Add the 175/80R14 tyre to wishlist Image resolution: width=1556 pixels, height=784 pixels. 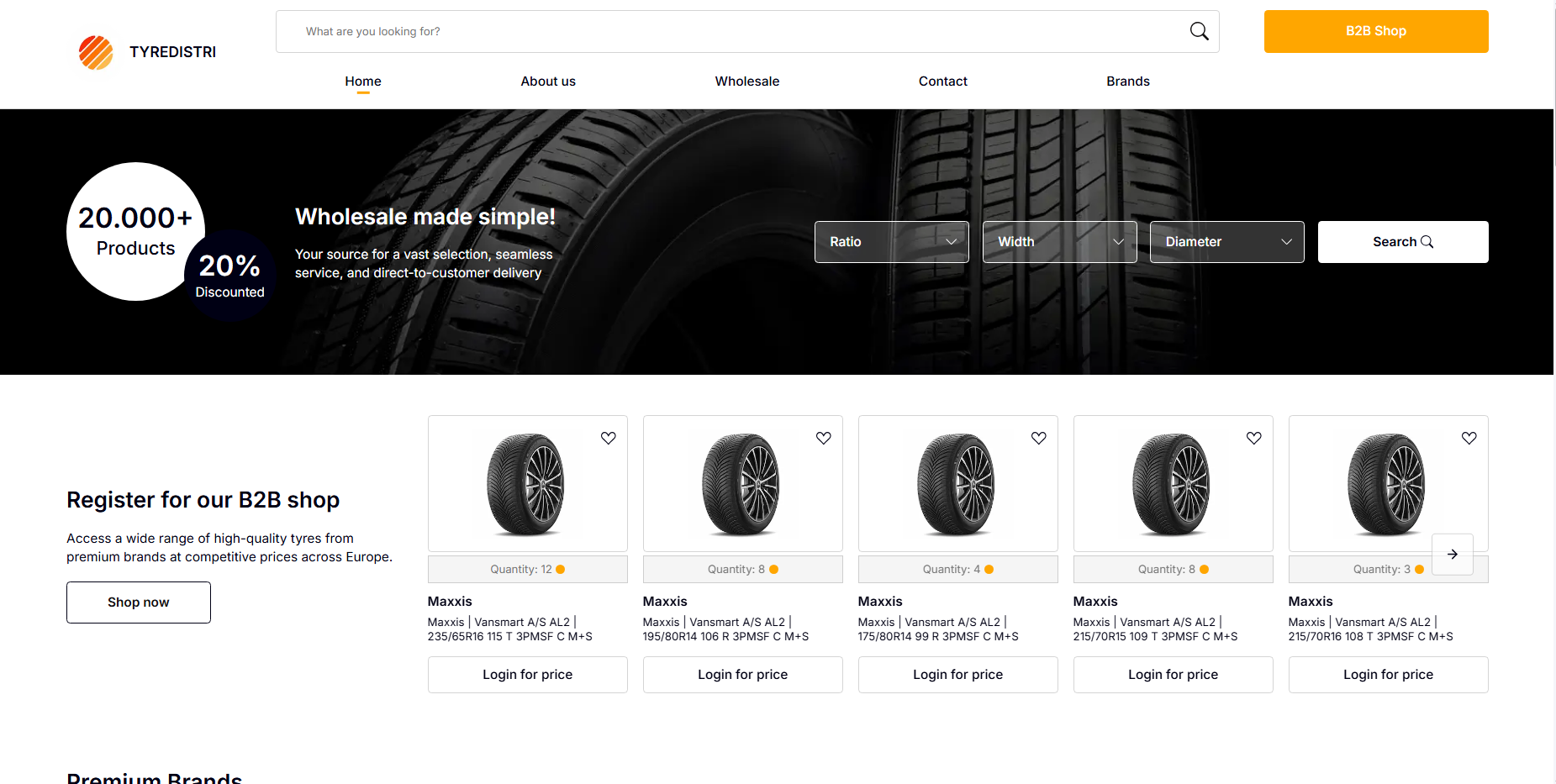pos(1039,438)
